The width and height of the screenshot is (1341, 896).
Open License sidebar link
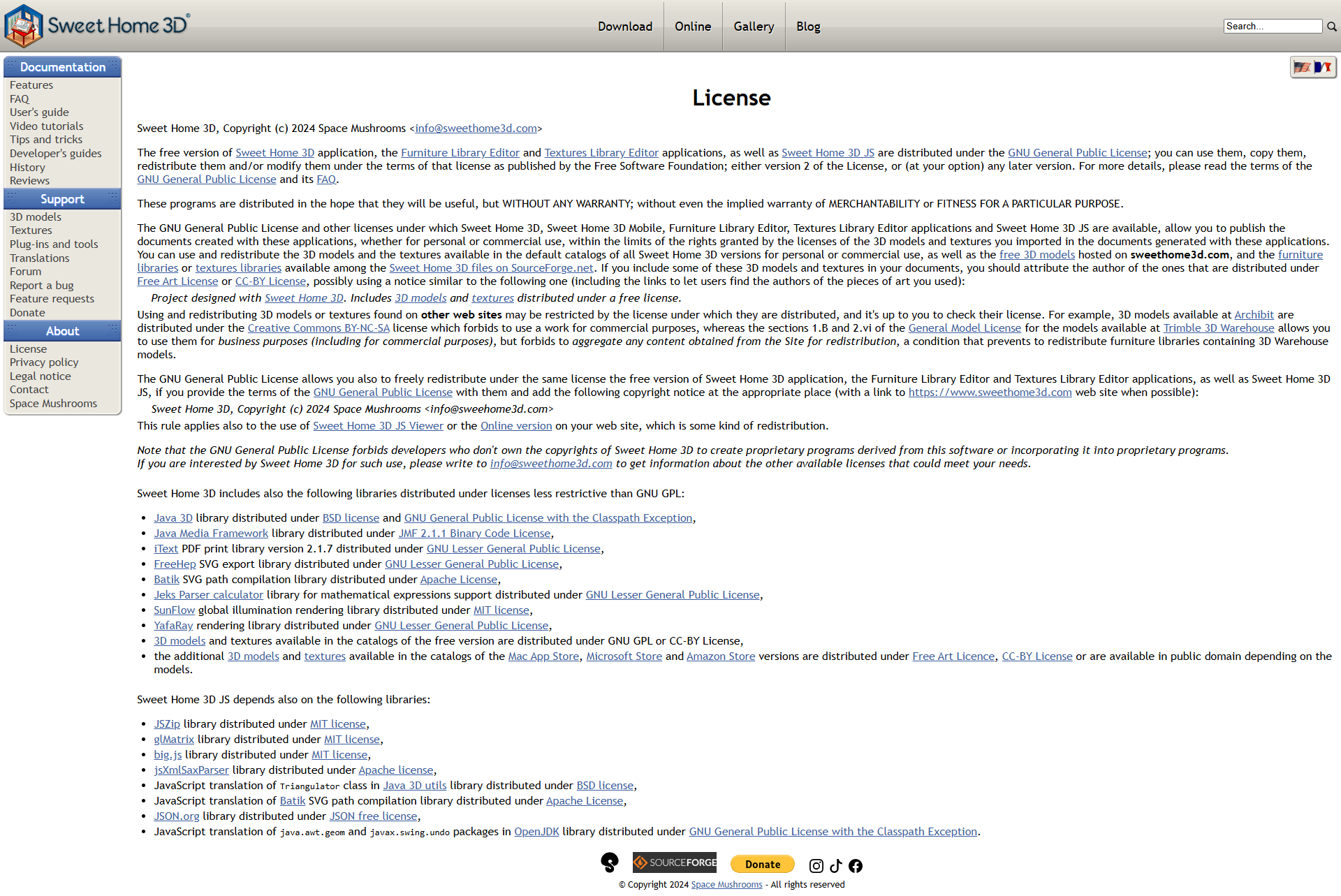(x=28, y=349)
